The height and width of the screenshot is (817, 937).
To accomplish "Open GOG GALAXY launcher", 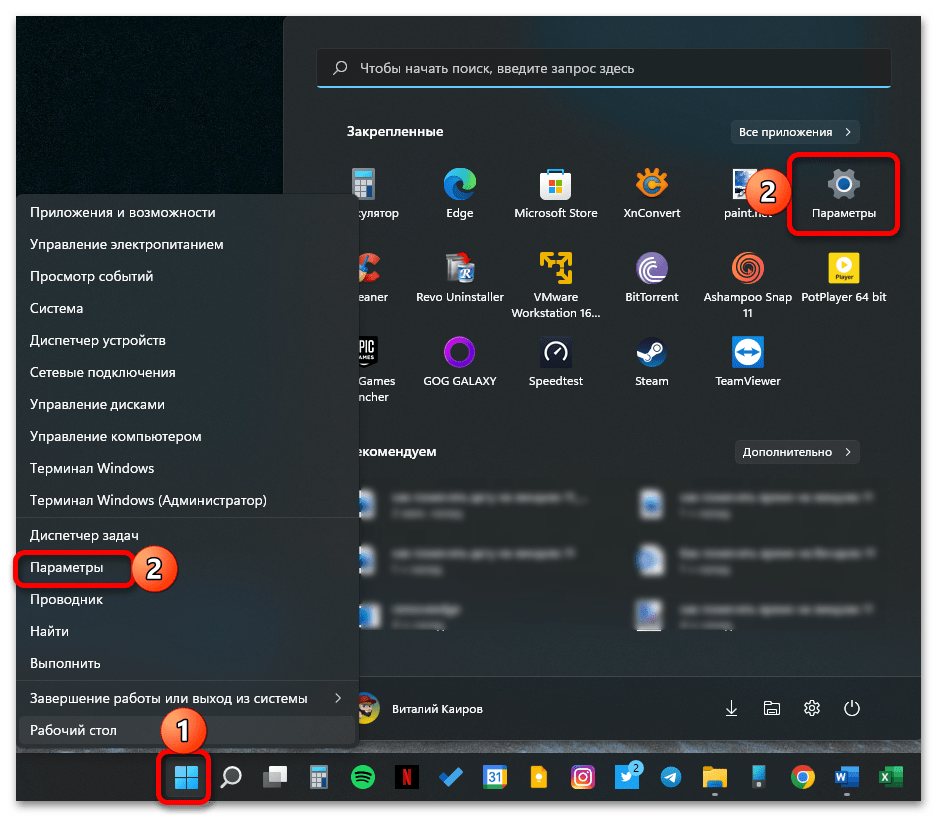I will tap(460, 362).
